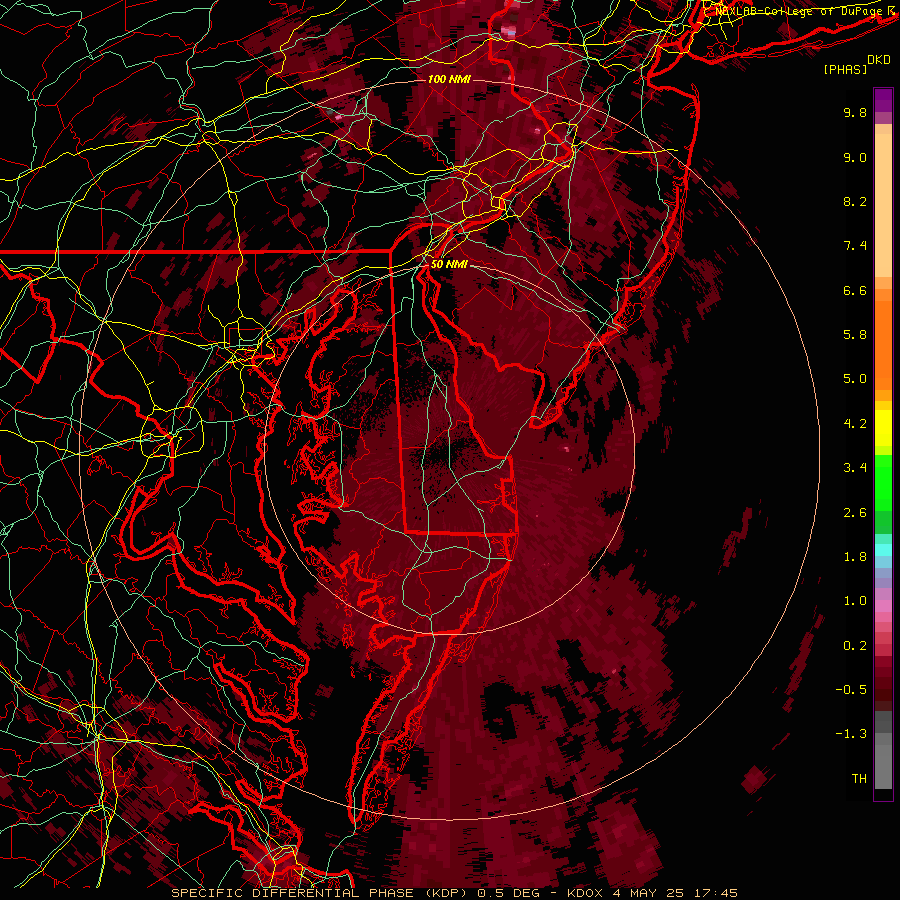Click the DKD label above the legend

point(879,60)
